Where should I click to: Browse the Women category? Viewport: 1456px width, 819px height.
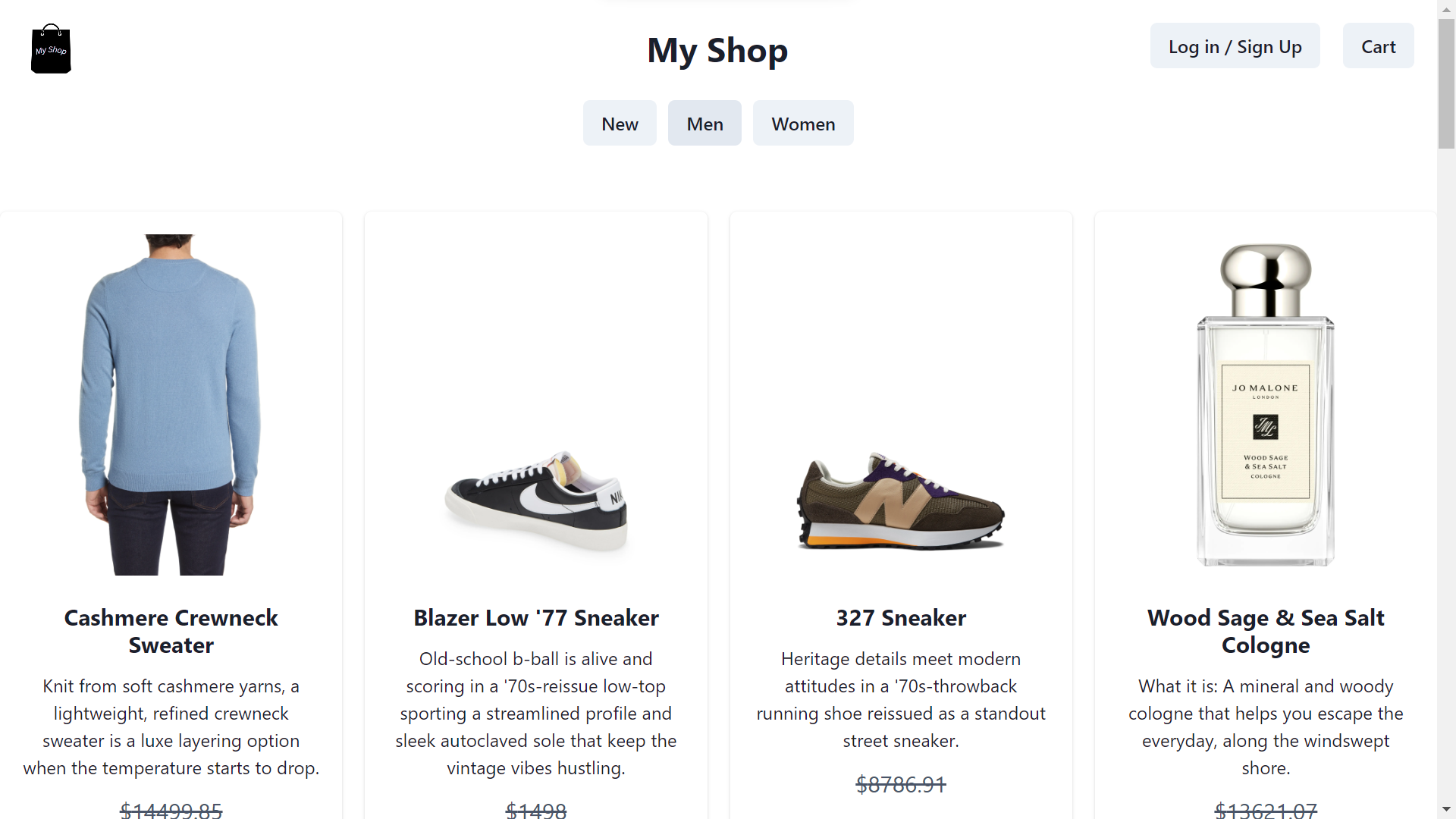[803, 123]
